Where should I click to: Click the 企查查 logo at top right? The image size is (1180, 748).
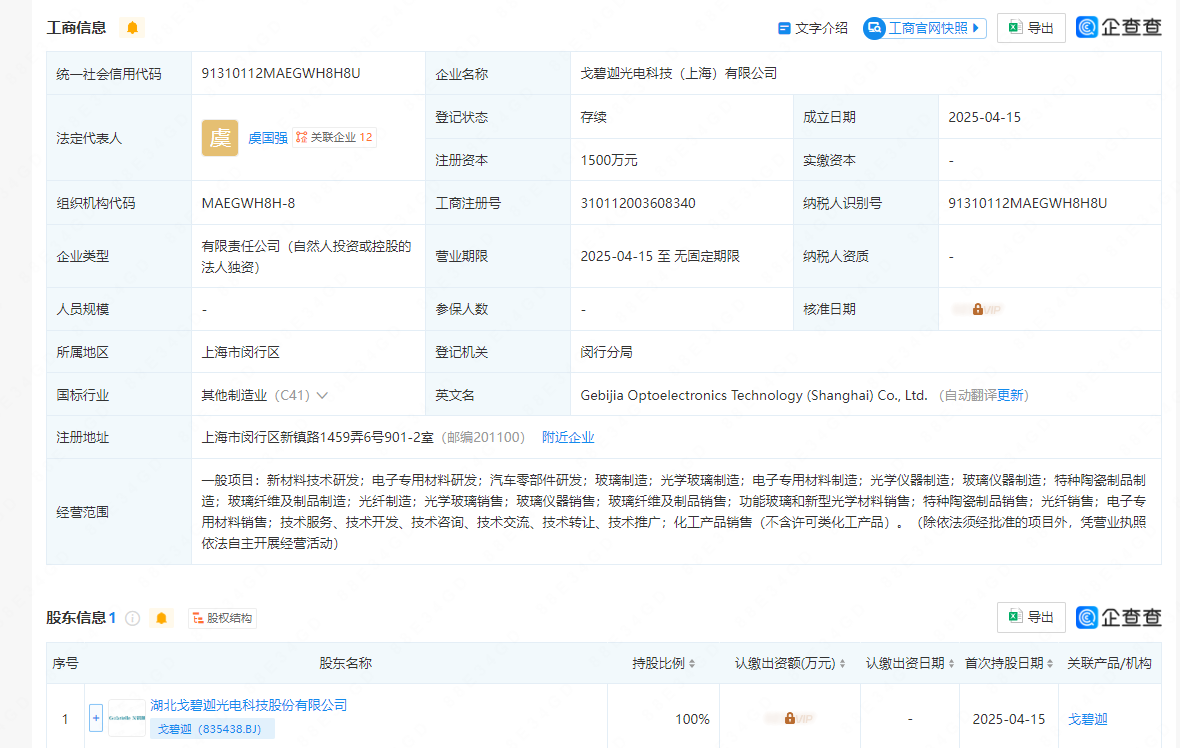[1117, 27]
